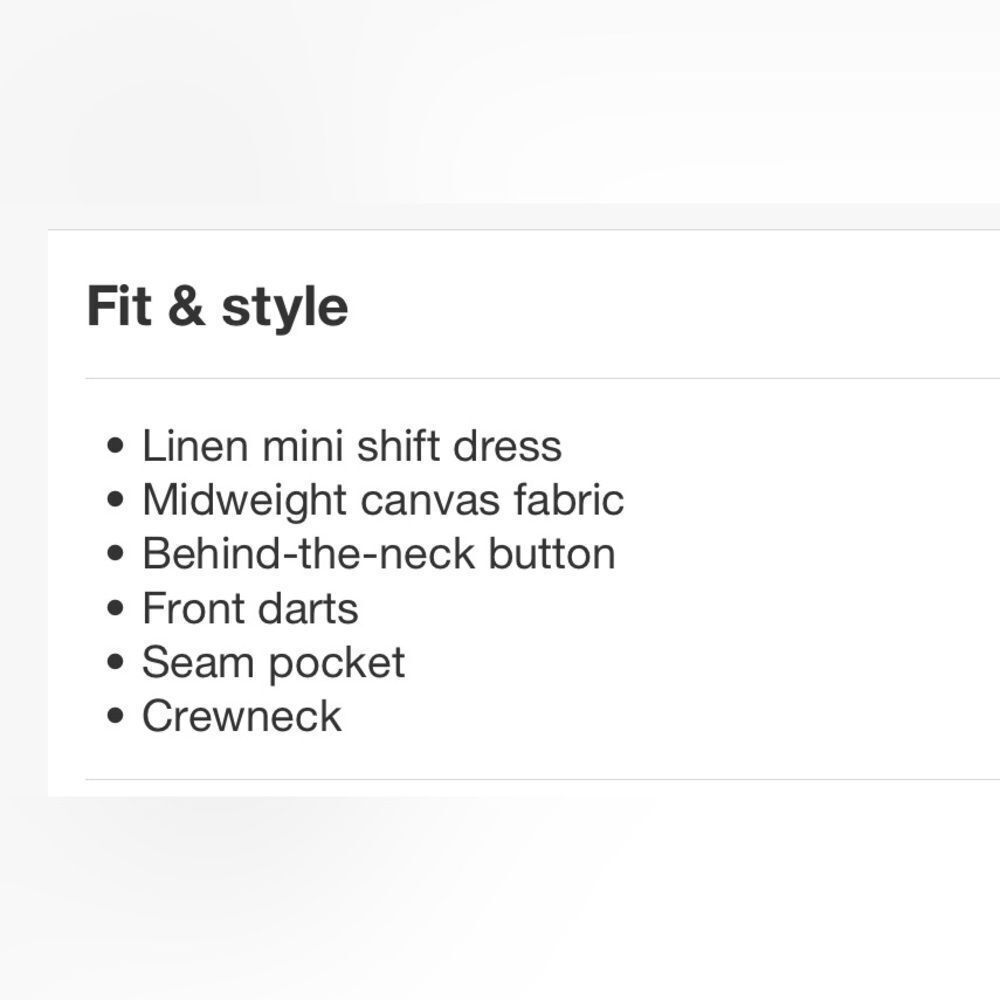Click the bullet dot beside Midweight canvas fabric

tap(115, 499)
